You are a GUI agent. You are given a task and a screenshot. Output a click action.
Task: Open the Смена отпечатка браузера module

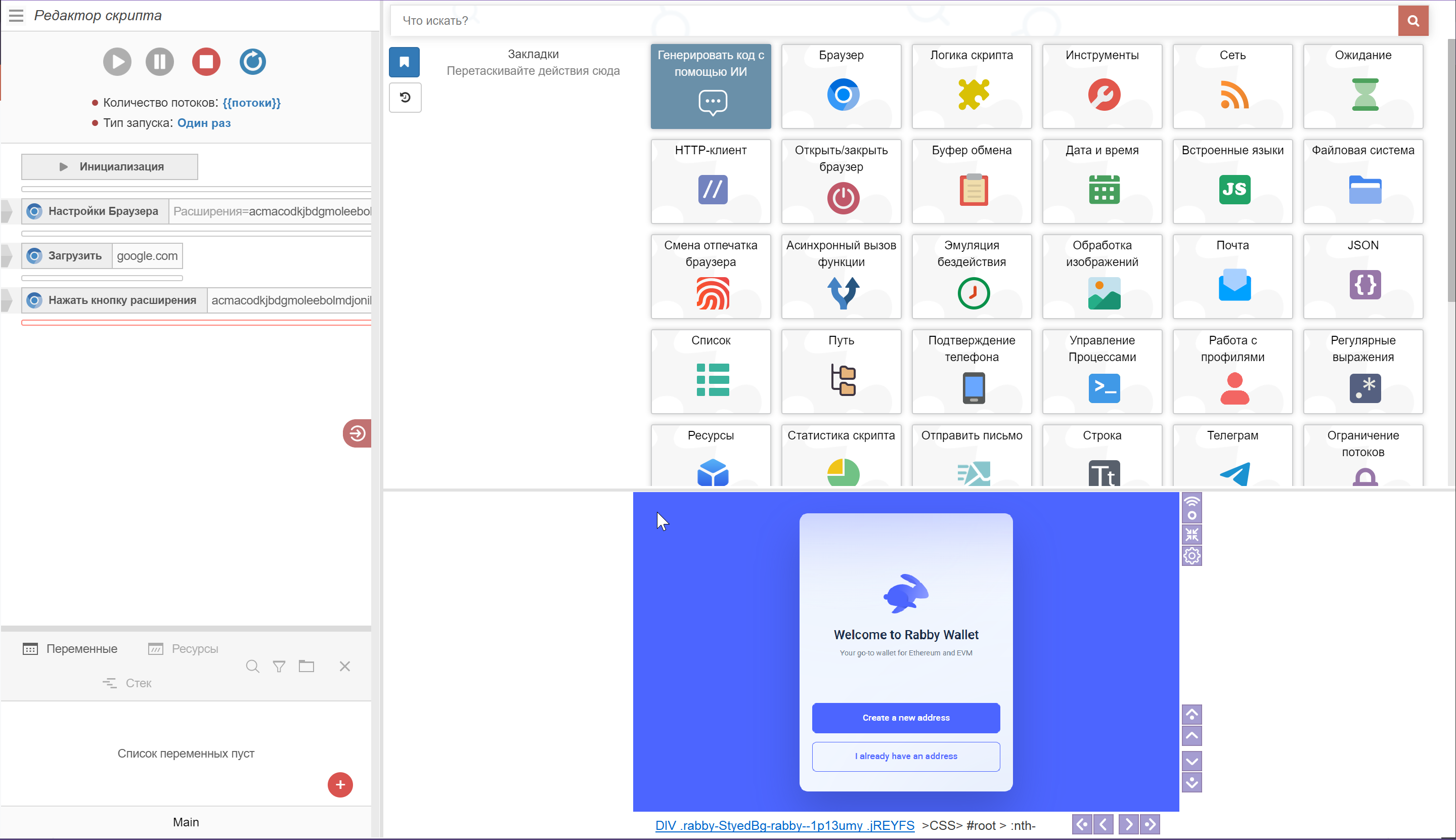pos(711,276)
